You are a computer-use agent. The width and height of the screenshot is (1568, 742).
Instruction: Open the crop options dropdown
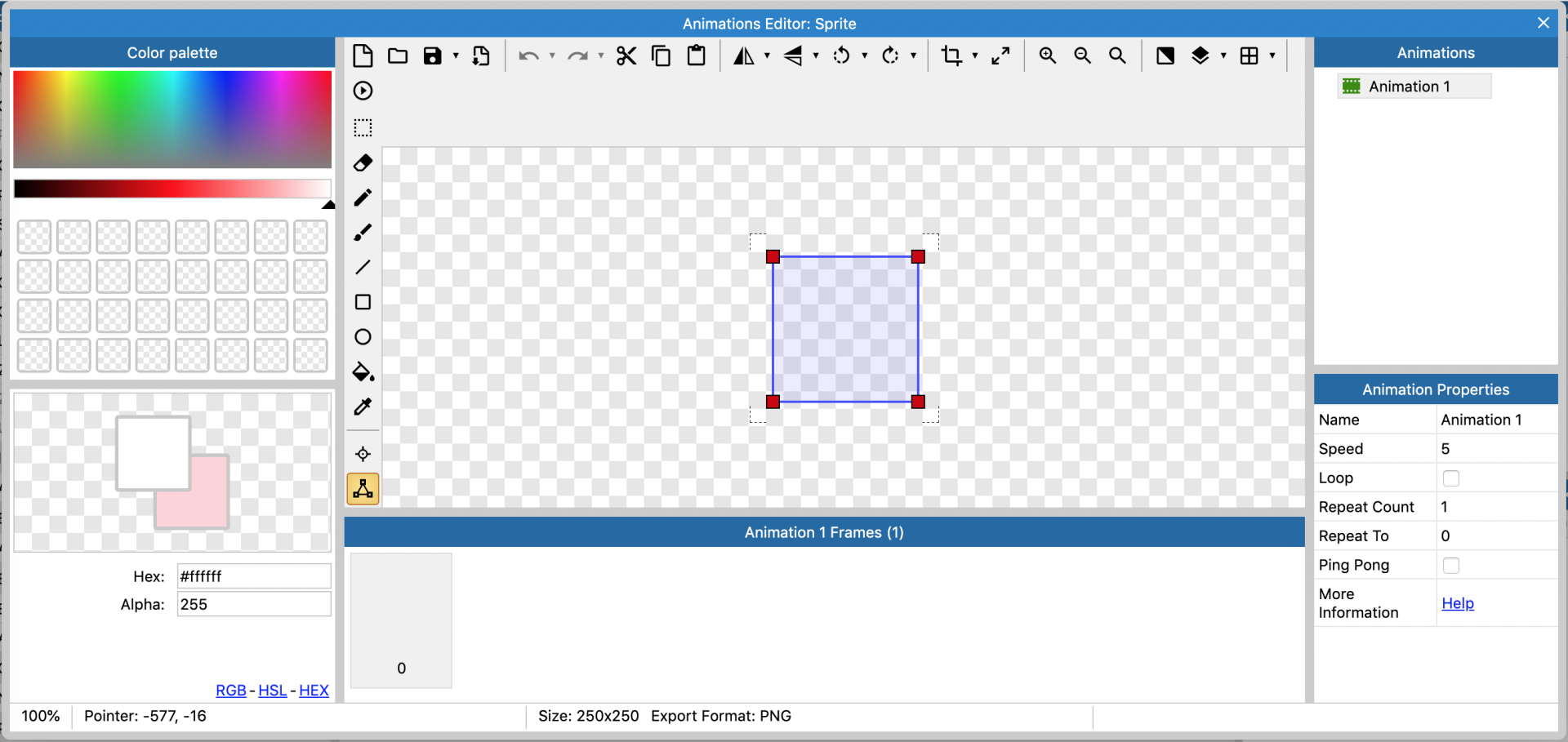coord(975,56)
